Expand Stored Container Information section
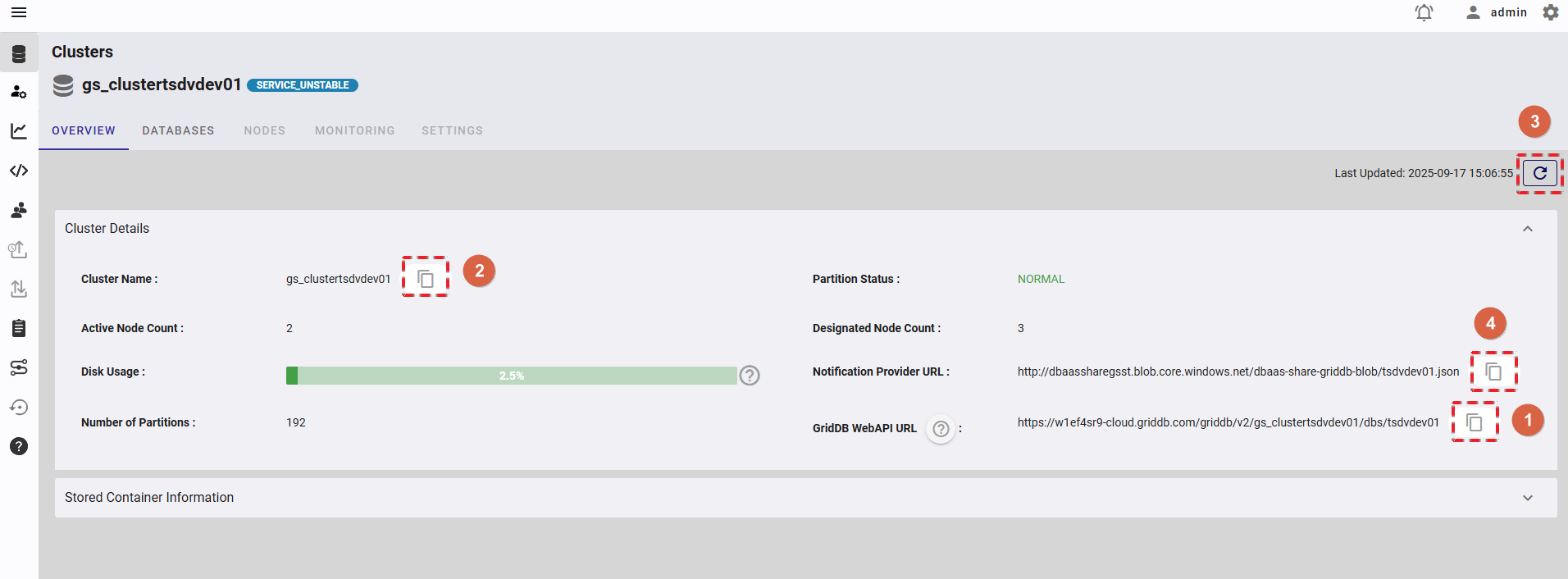1568x579 pixels. coord(1528,498)
